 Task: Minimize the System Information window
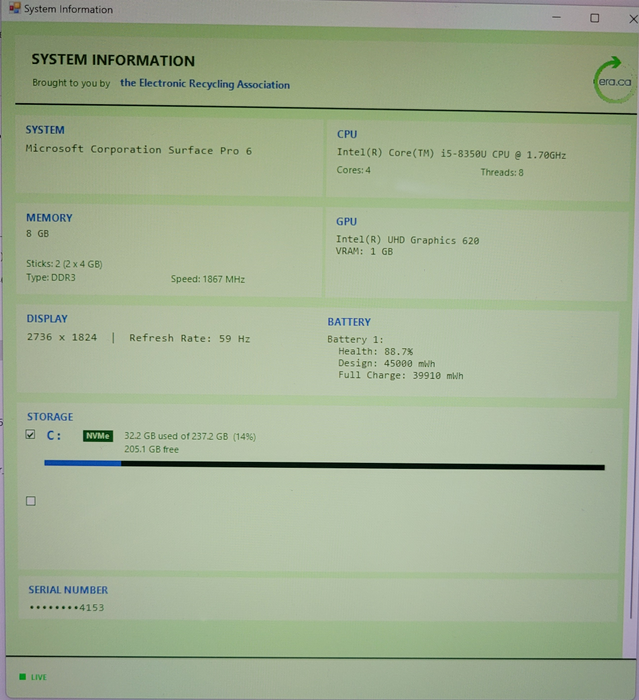click(556, 17)
